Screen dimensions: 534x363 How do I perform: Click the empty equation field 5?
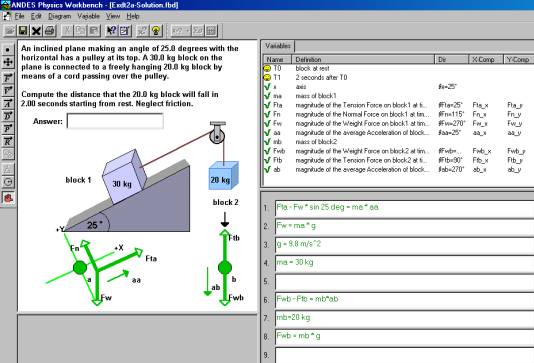pyautogui.click(x=404, y=282)
